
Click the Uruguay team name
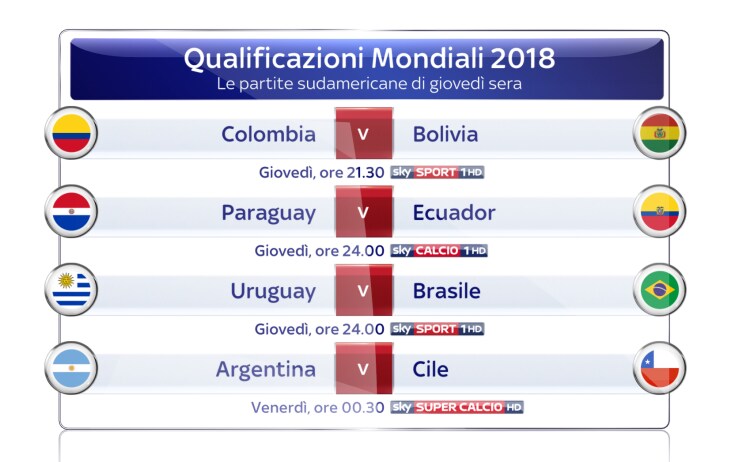tap(273, 292)
